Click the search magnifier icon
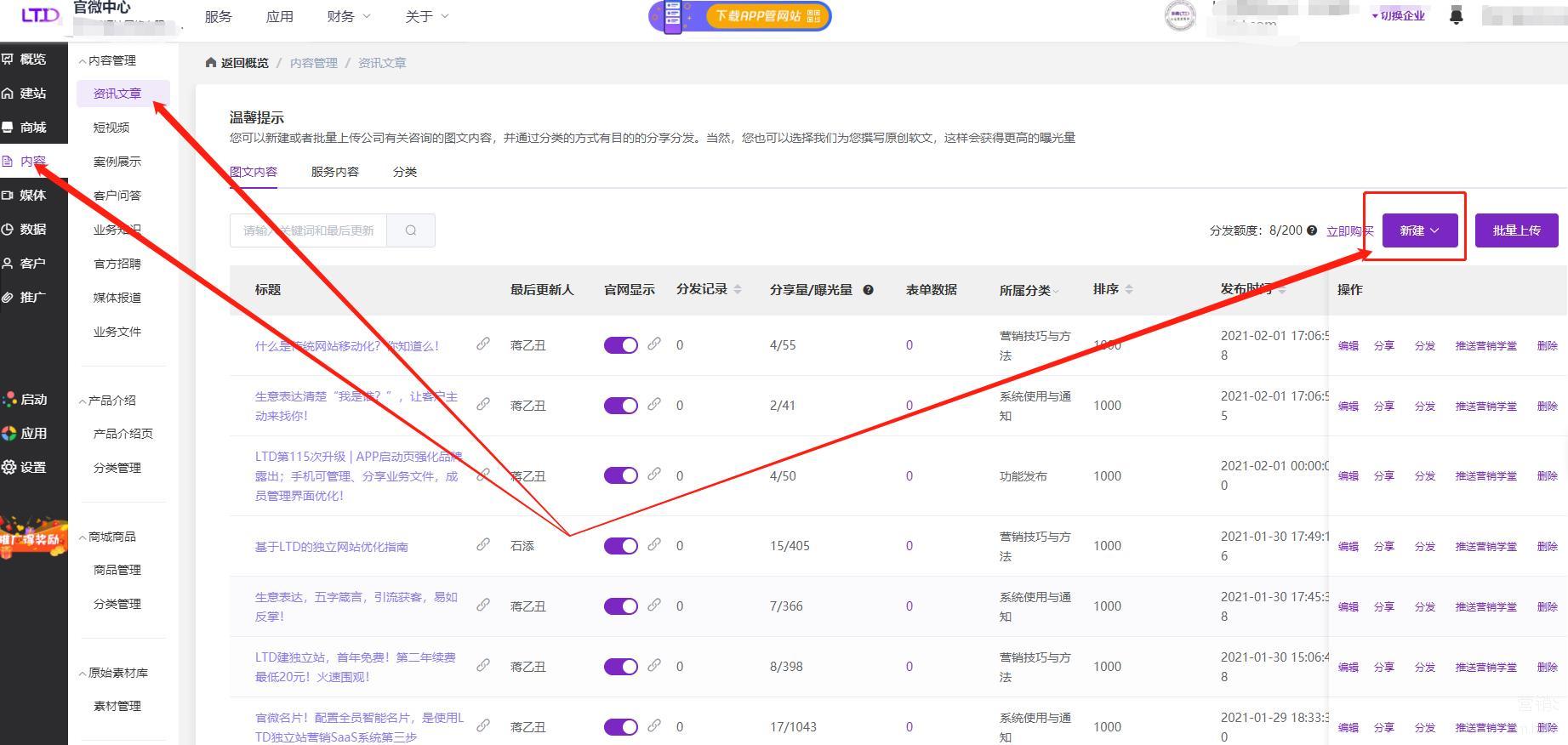1568x745 pixels. click(x=411, y=230)
